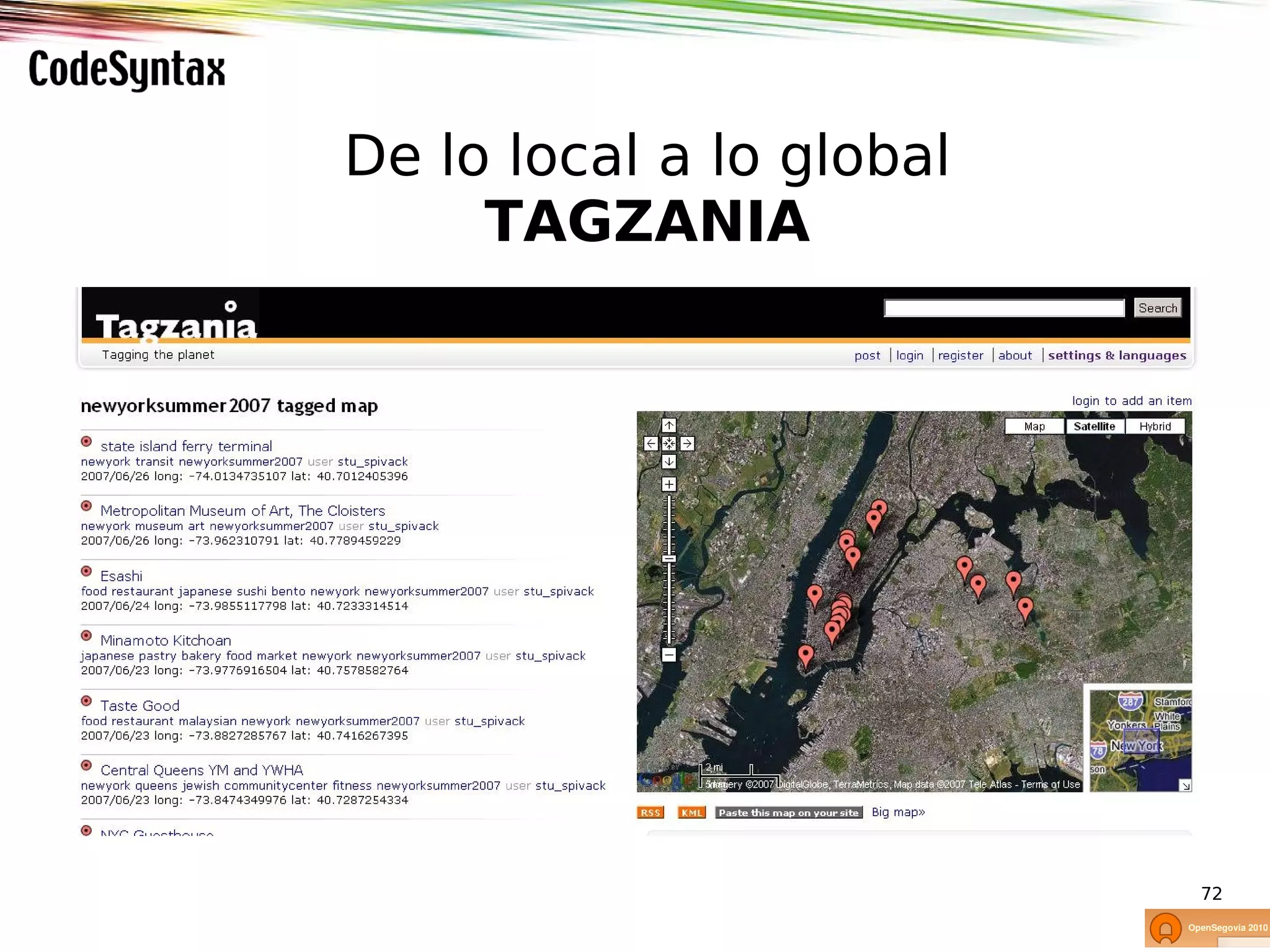Click the search input field
Image resolution: width=1270 pixels, height=952 pixels.
1004,308
